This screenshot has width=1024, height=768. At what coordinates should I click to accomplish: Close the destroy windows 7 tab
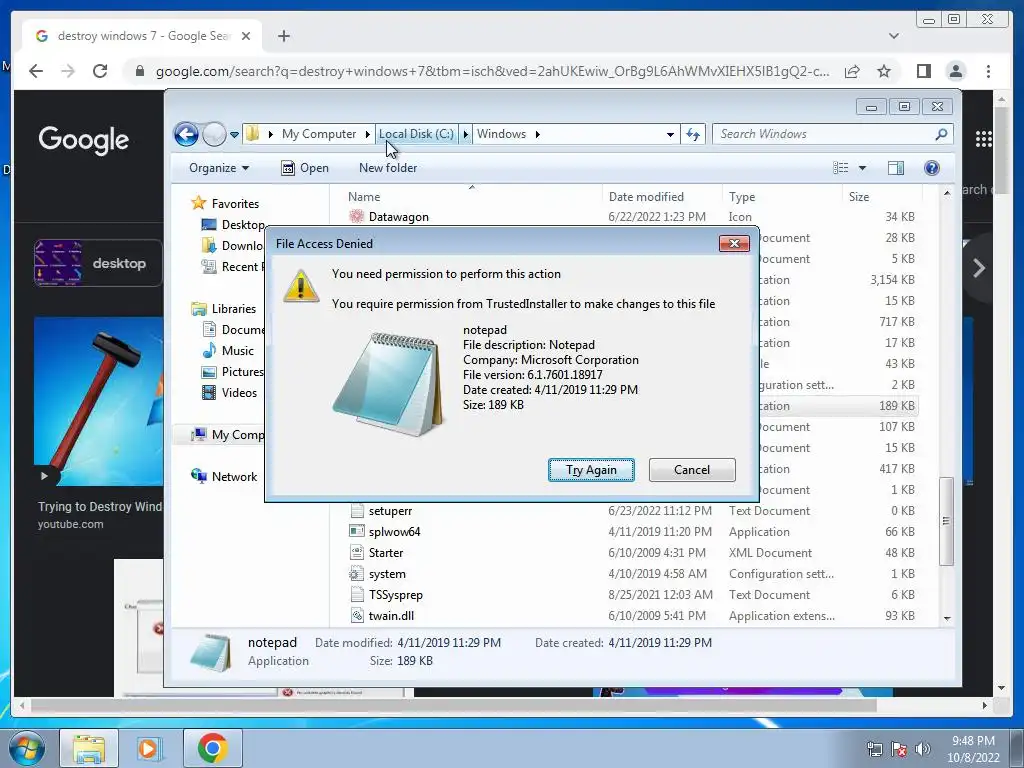coord(246,36)
